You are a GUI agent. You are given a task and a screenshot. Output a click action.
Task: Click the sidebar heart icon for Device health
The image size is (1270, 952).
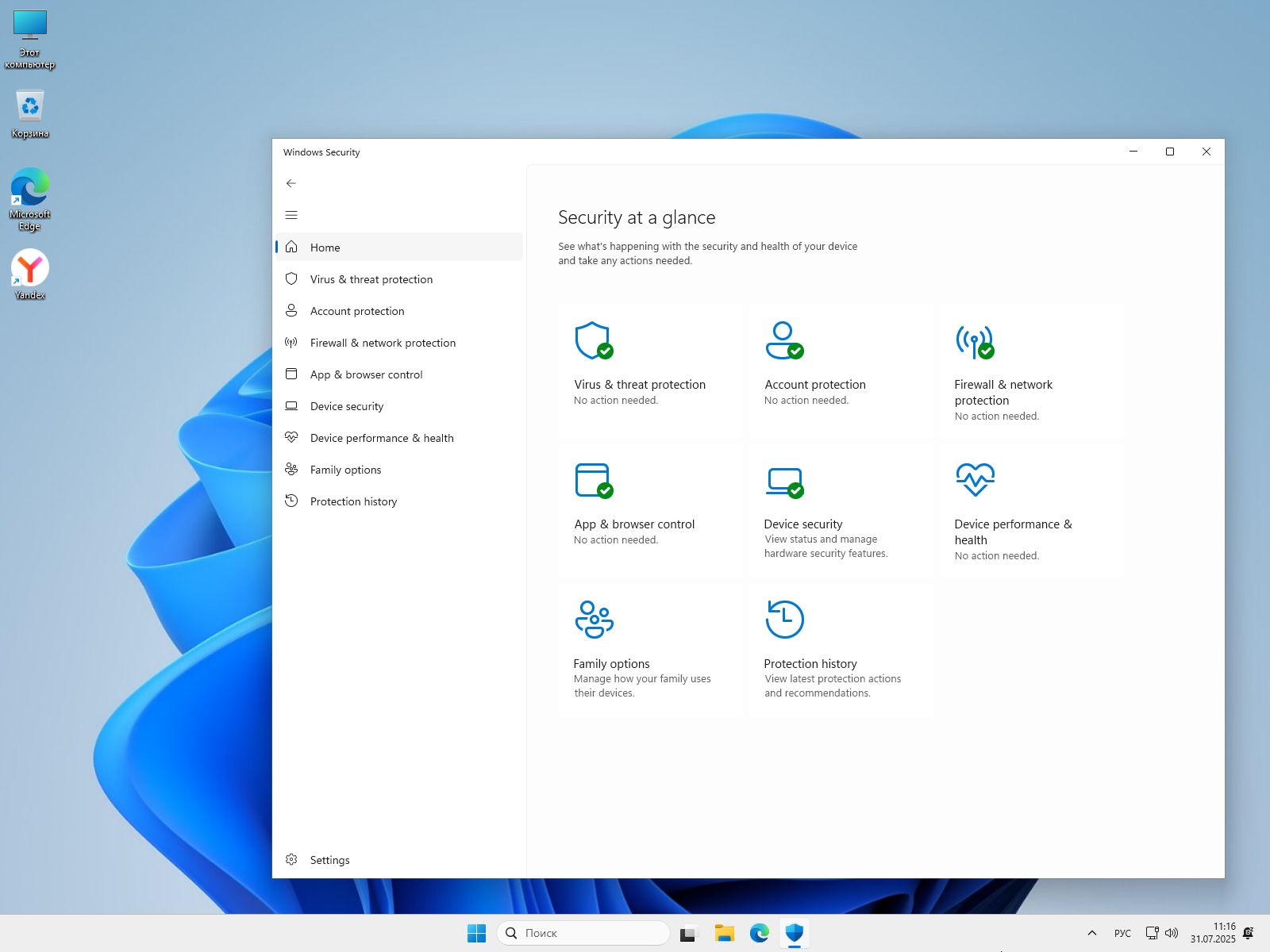click(x=291, y=437)
